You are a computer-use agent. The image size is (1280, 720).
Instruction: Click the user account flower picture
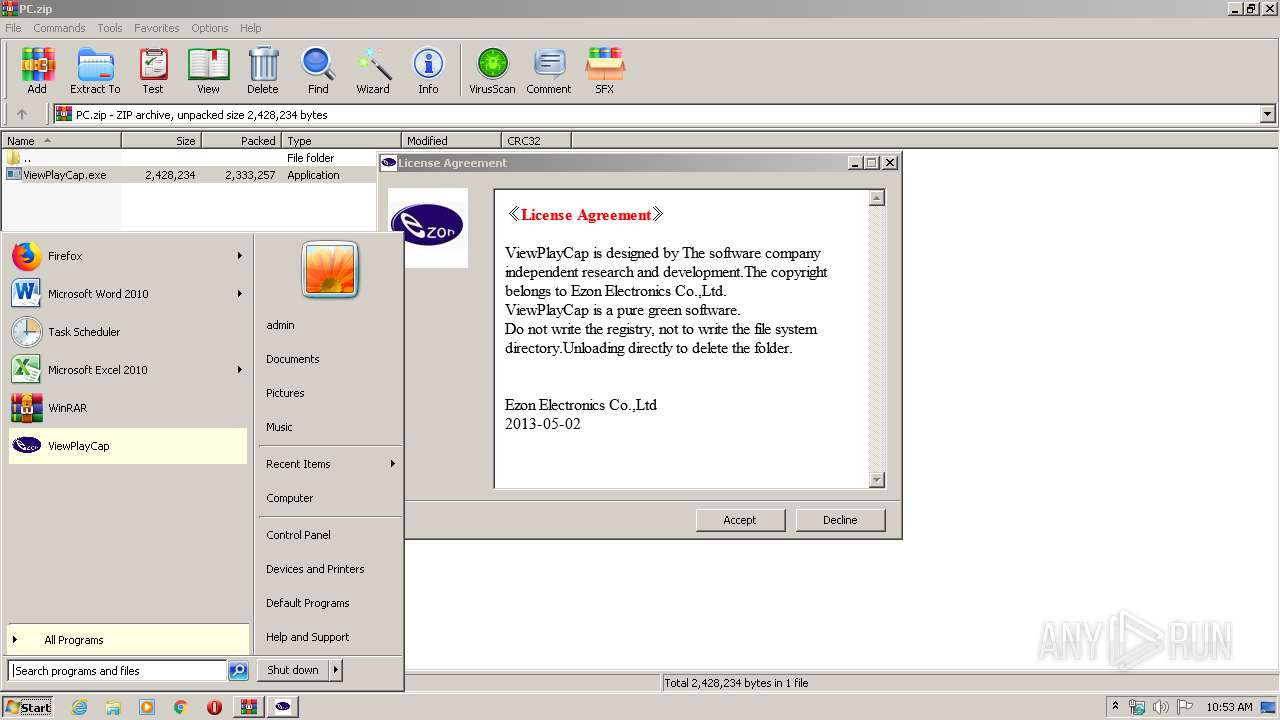pyautogui.click(x=330, y=270)
